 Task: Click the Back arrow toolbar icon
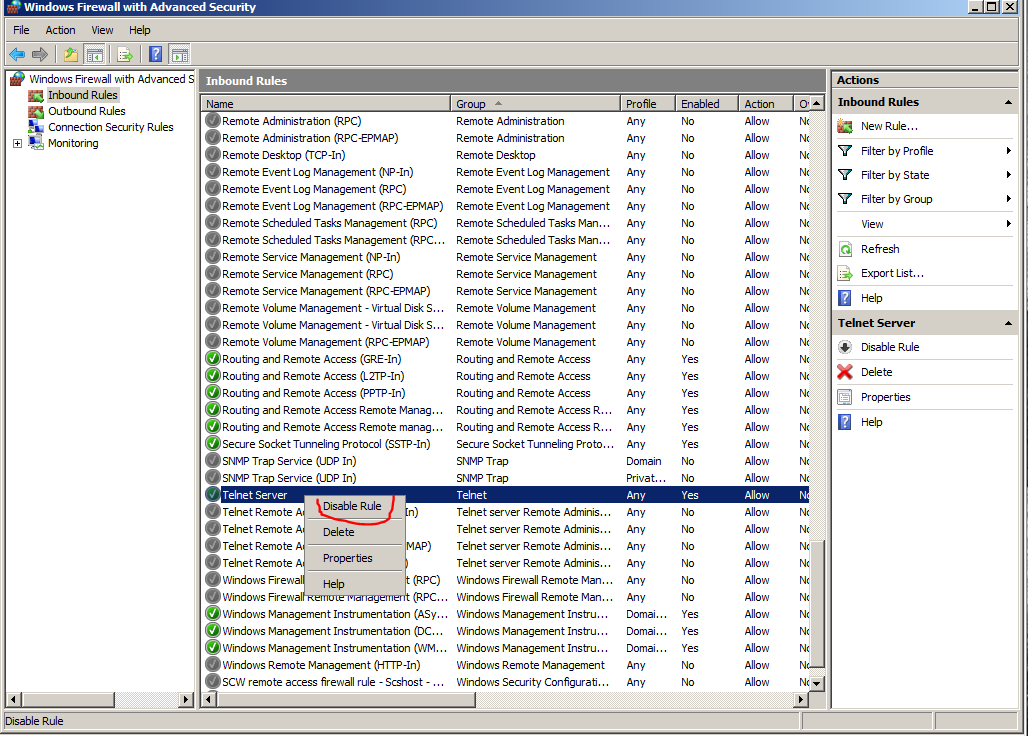(17, 54)
